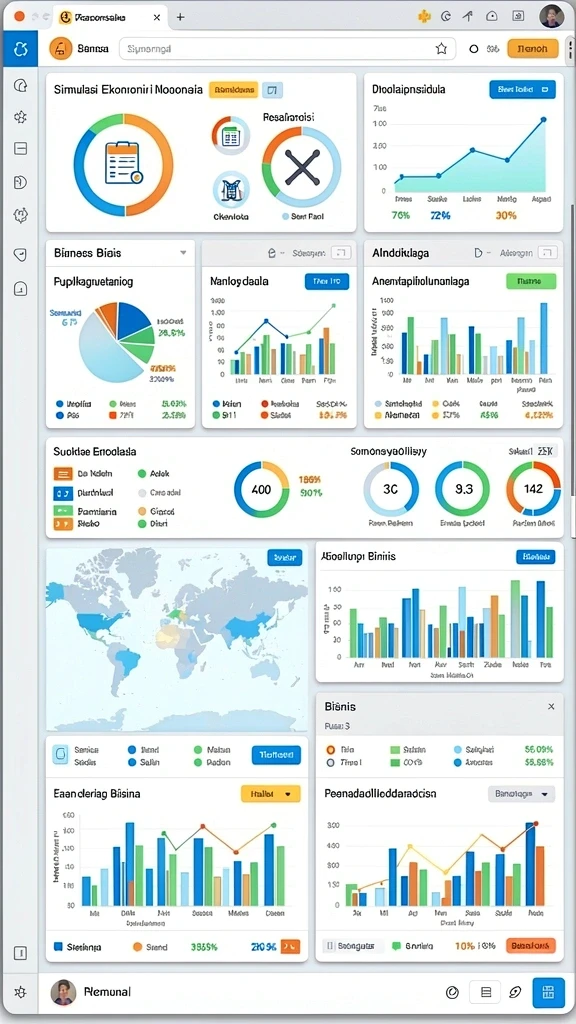Click the list view icon in bottom bar

[486, 992]
